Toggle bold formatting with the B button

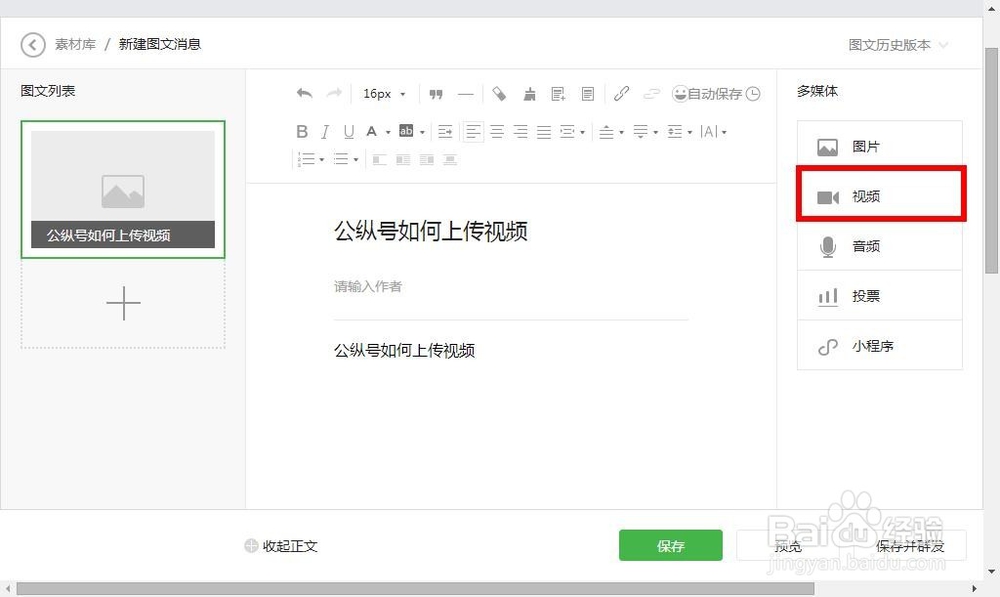point(302,131)
